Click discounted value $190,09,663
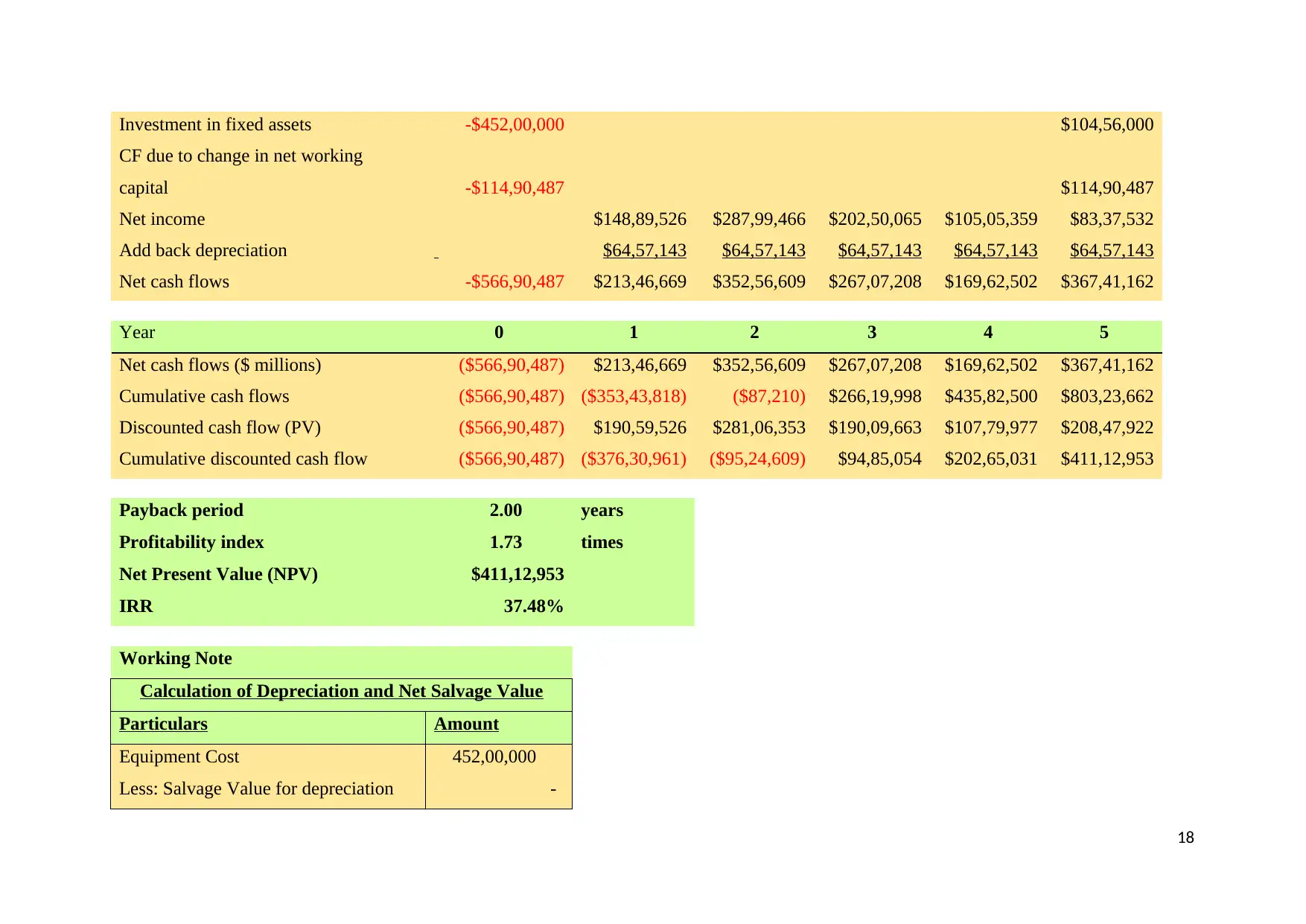Viewport: 1306px width, 924px height. pos(875,427)
